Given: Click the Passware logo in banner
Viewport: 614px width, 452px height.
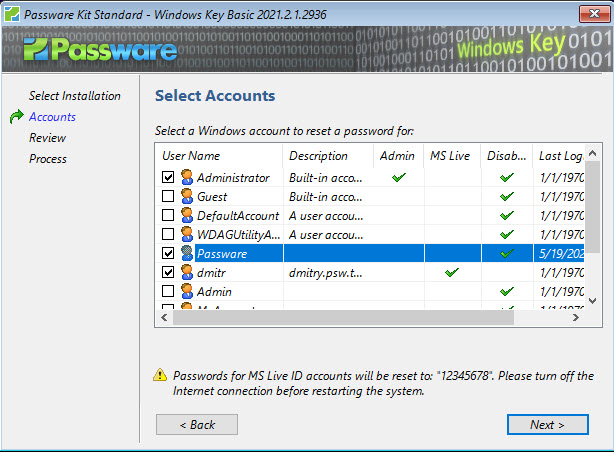Looking at the screenshot, I should [x=100, y=50].
